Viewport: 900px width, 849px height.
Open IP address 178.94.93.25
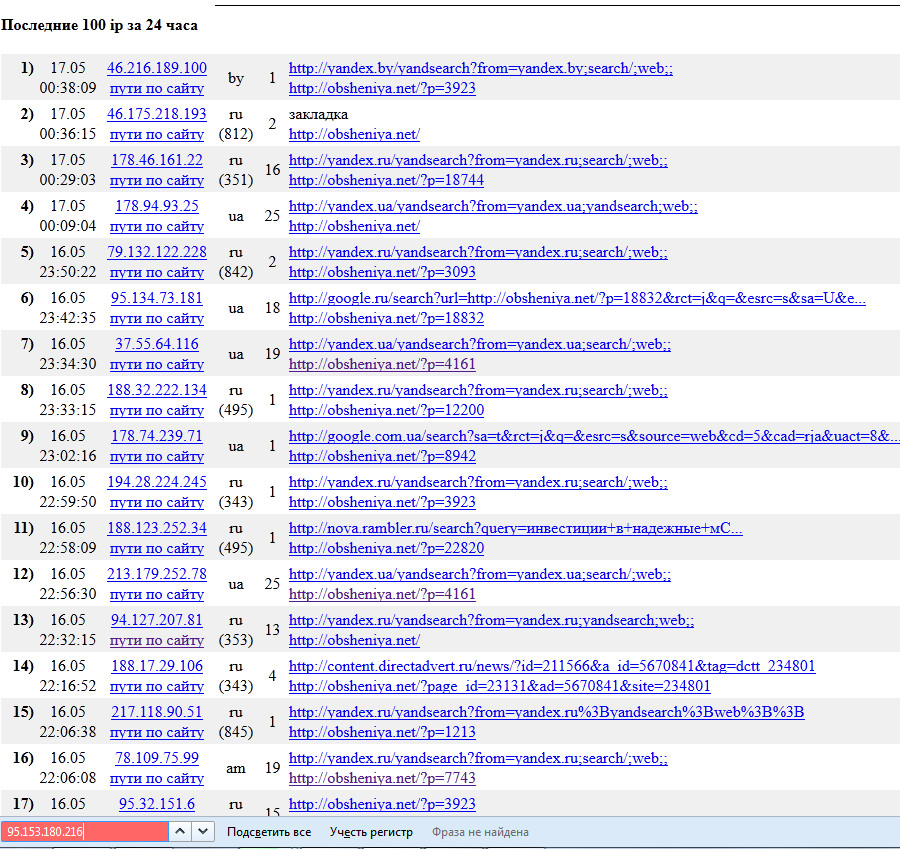(157, 206)
